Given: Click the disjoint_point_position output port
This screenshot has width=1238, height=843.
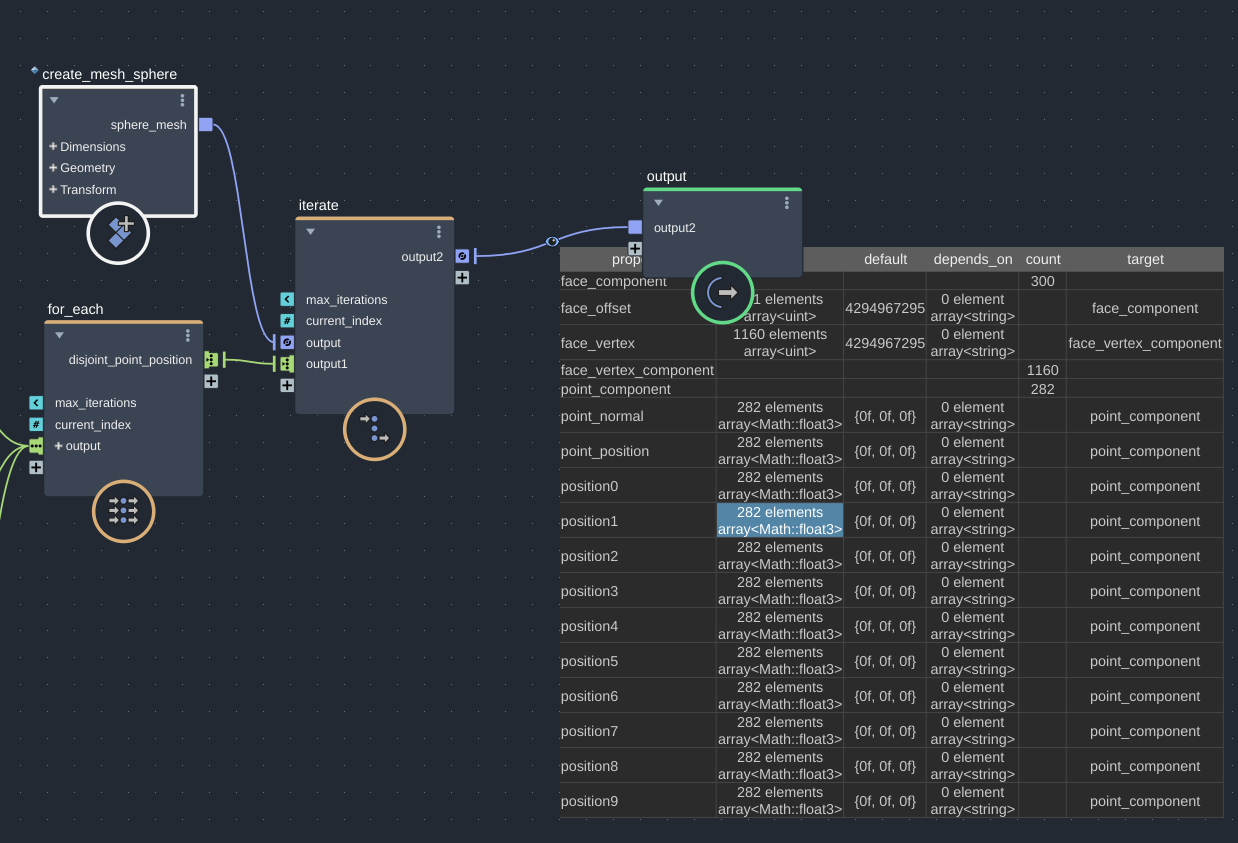Looking at the screenshot, I should click(211, 359).
